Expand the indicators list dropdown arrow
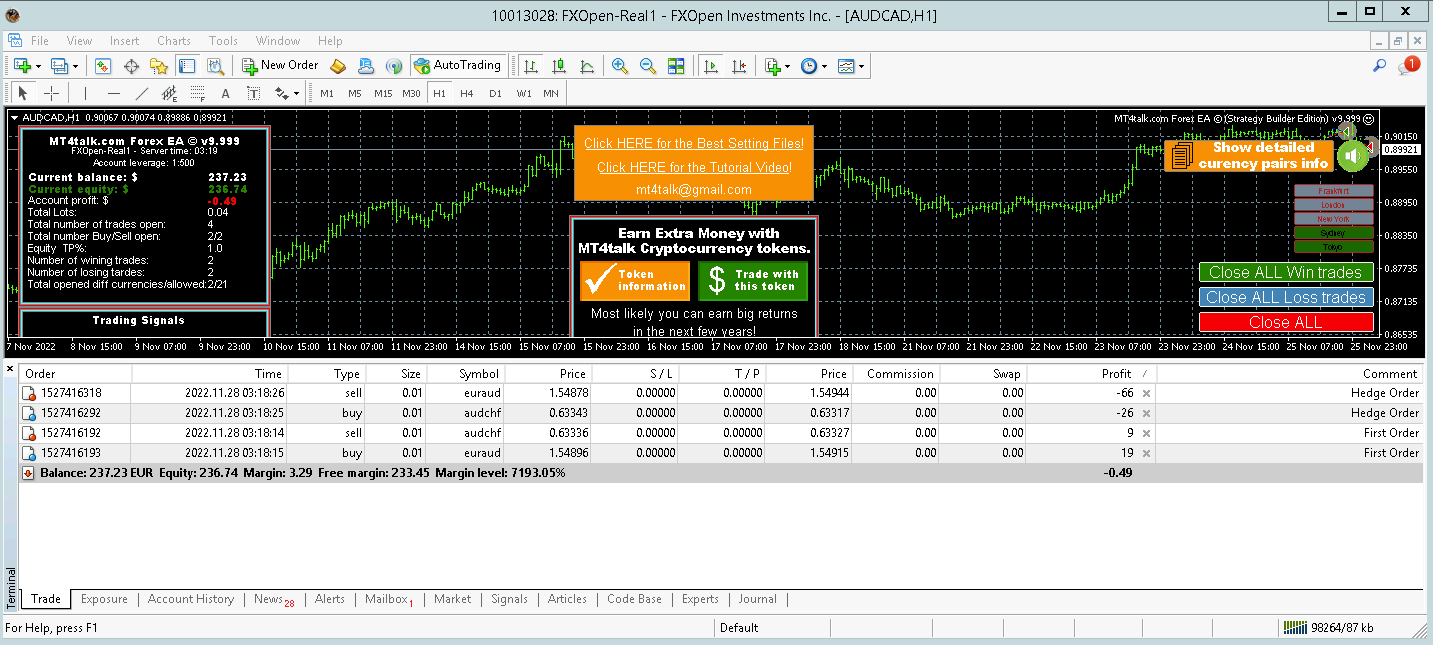The width and height of the screenshot is (1433, 645). pos(788,67)
